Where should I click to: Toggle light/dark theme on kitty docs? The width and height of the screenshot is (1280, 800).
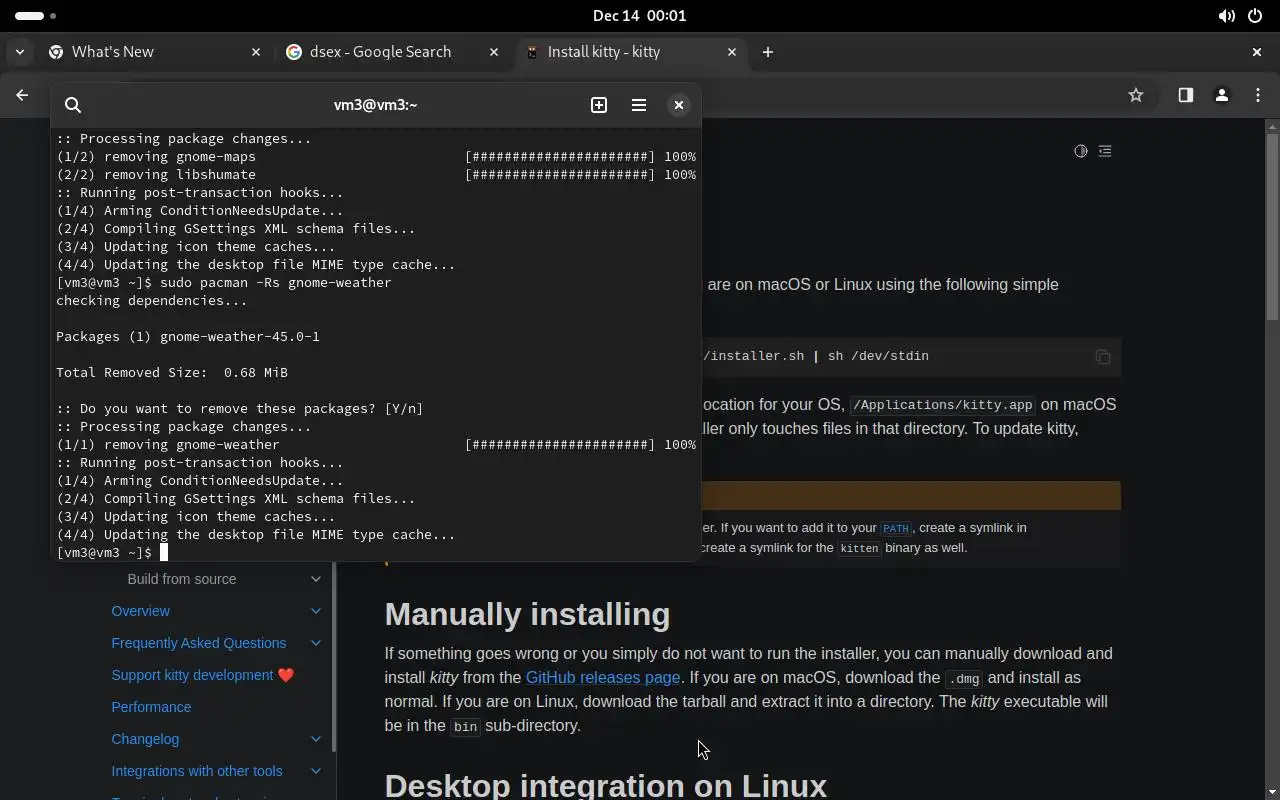point(1081,151)
